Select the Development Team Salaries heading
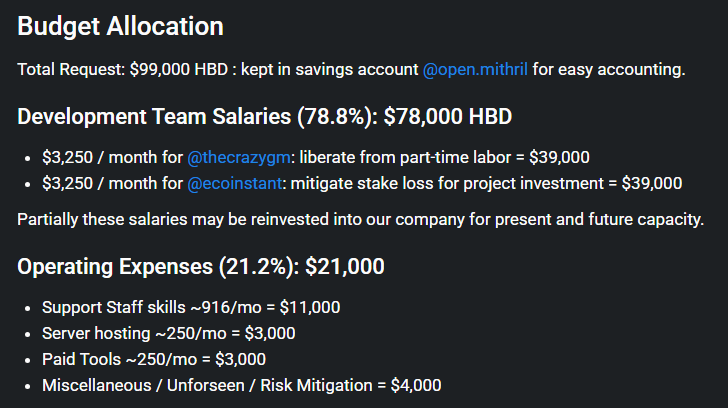This screenshot has height=408, width=728. pos(265,116)
